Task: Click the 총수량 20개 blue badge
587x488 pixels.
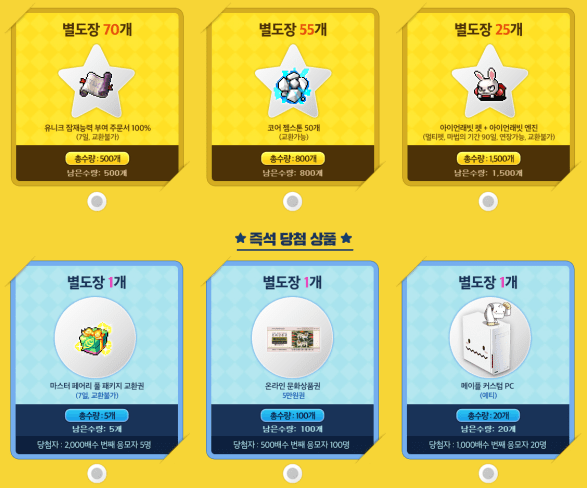Action: point(488,415)
